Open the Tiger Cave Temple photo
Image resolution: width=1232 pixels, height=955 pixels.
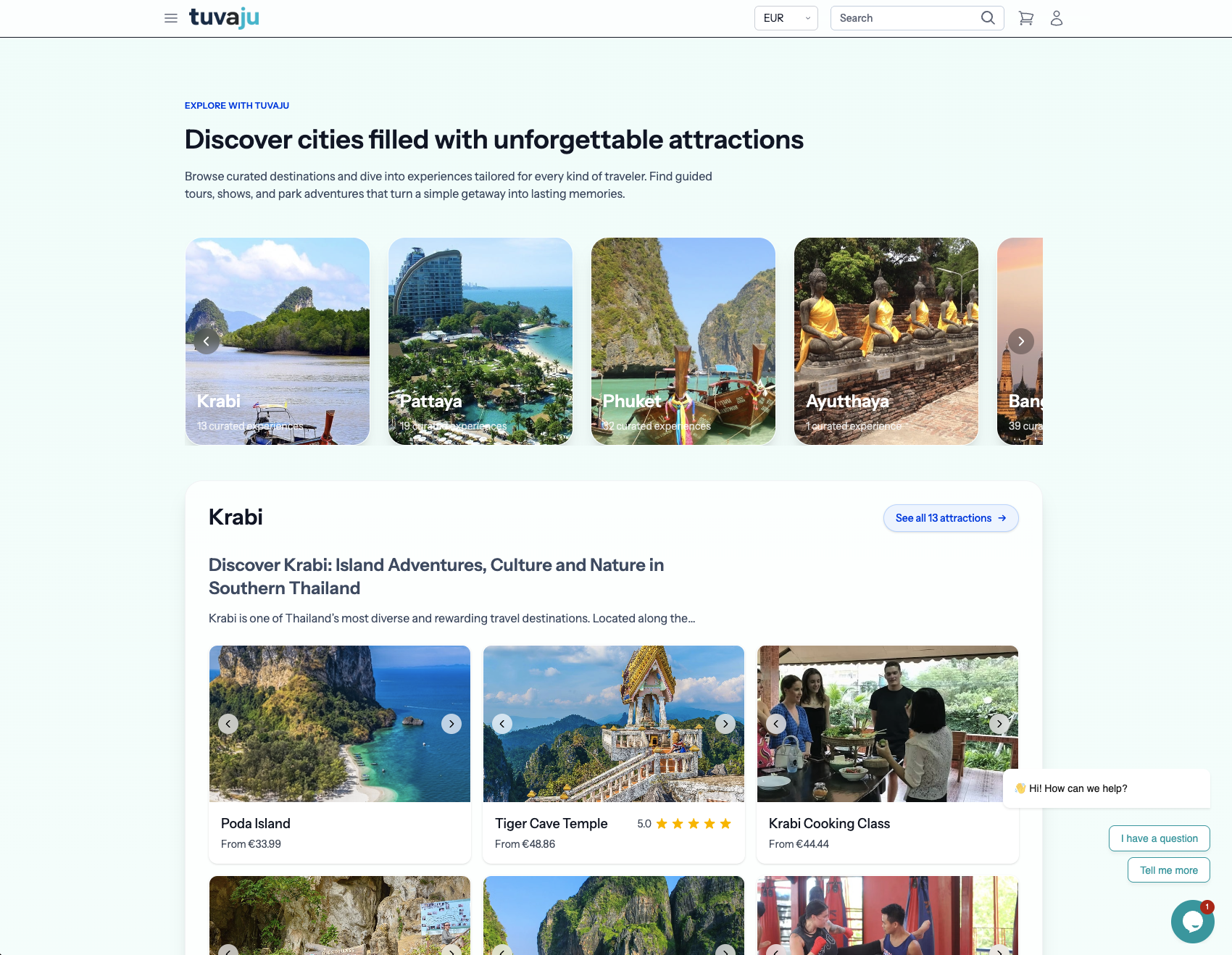[x=614, y=724]
